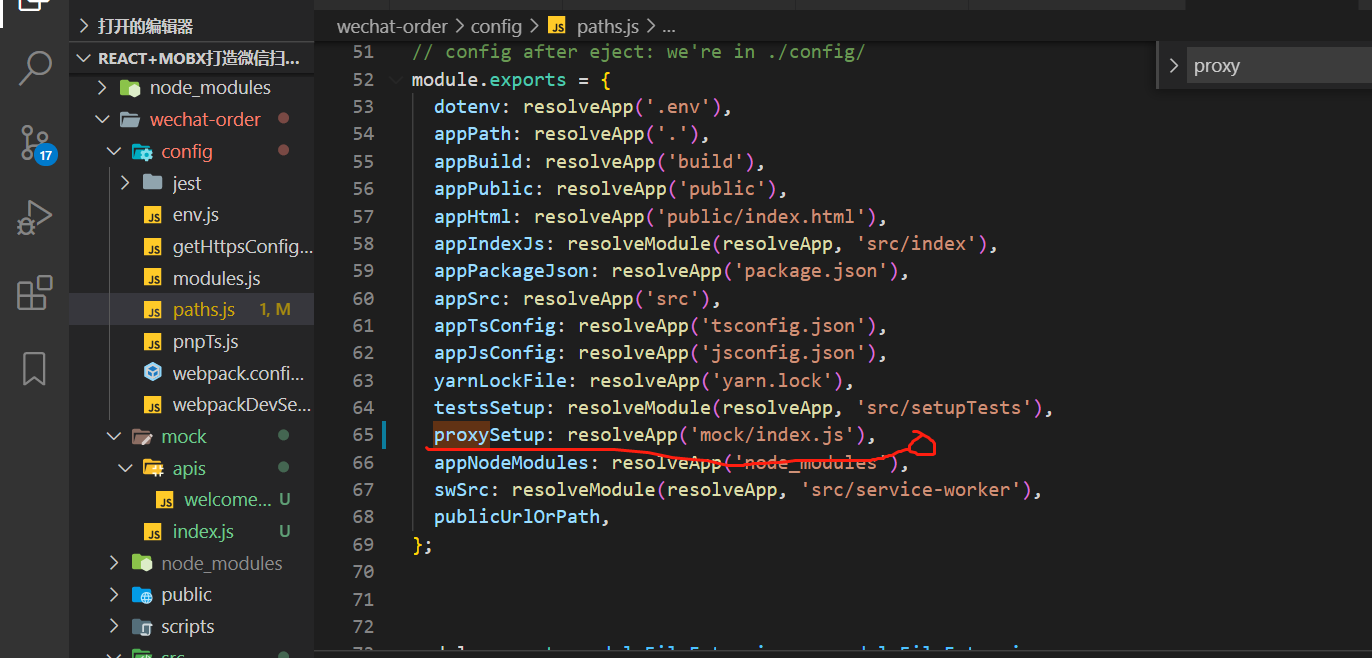Collapse the config folder
This screenshot has width=1372, height=658.
point(113,152)
